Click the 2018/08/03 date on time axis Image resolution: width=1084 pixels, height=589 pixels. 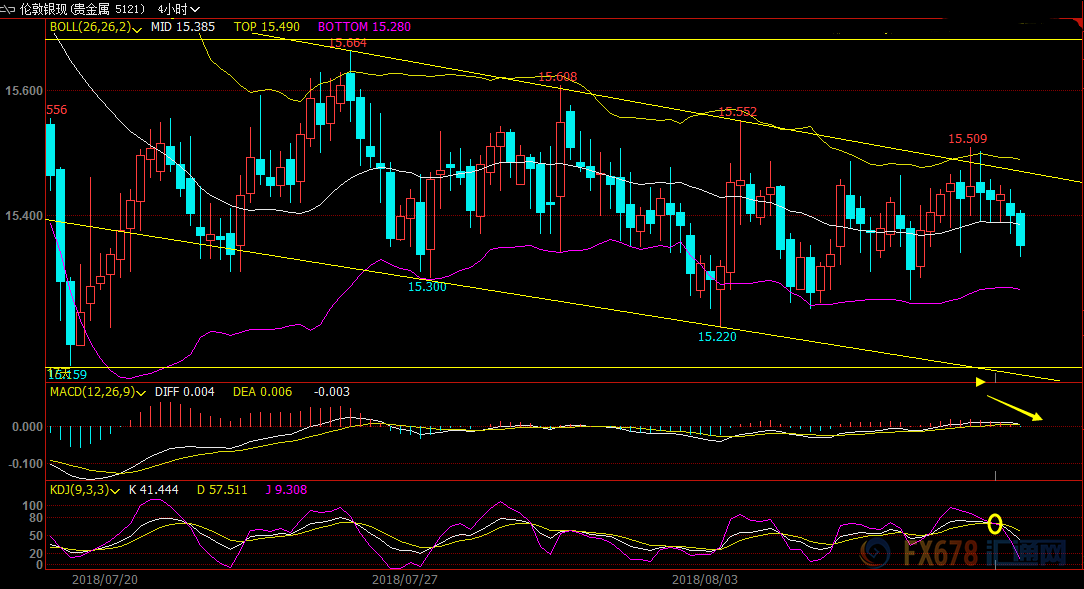coord(705,579)
